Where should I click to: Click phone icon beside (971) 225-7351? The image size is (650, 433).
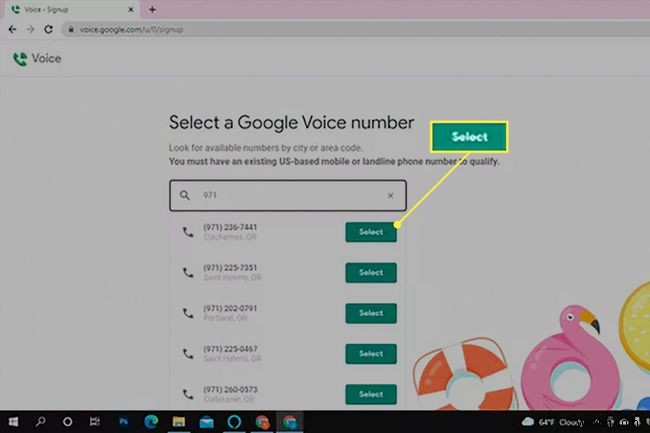point(188,273)
